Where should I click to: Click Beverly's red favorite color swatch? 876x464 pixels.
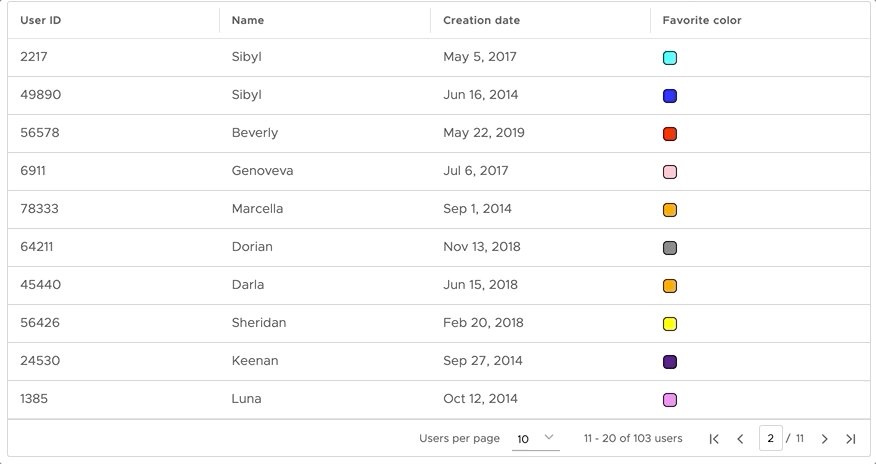670,134
